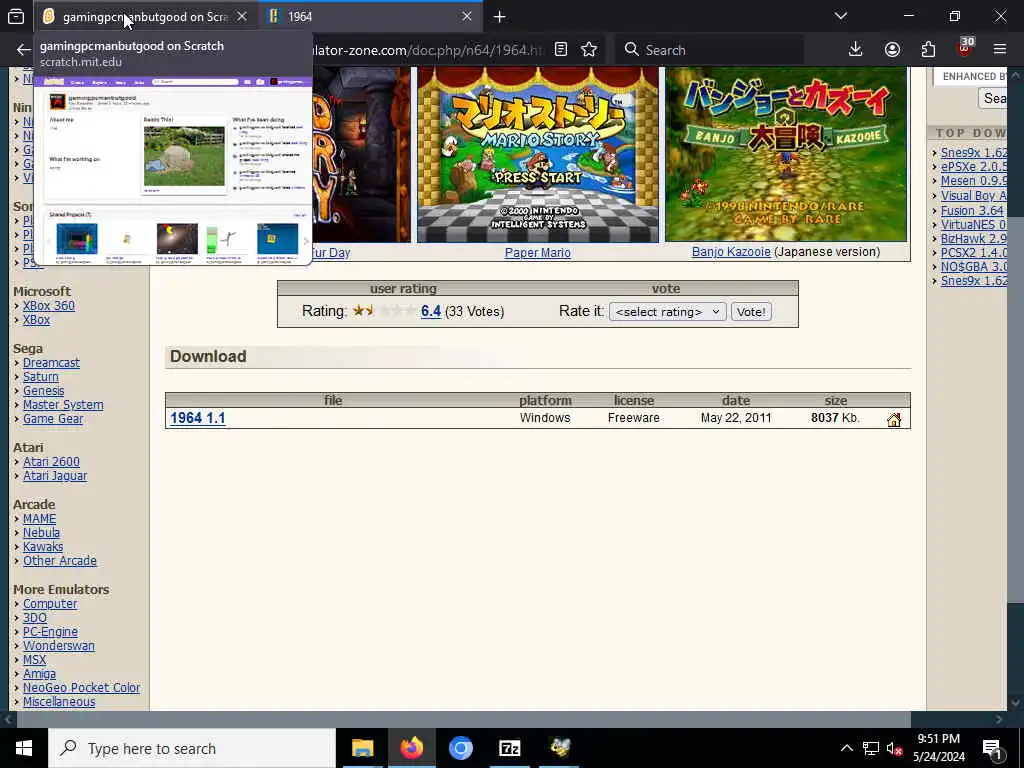
Task: Bookmark this page with the star icon
Action: (x=589, y=50)
